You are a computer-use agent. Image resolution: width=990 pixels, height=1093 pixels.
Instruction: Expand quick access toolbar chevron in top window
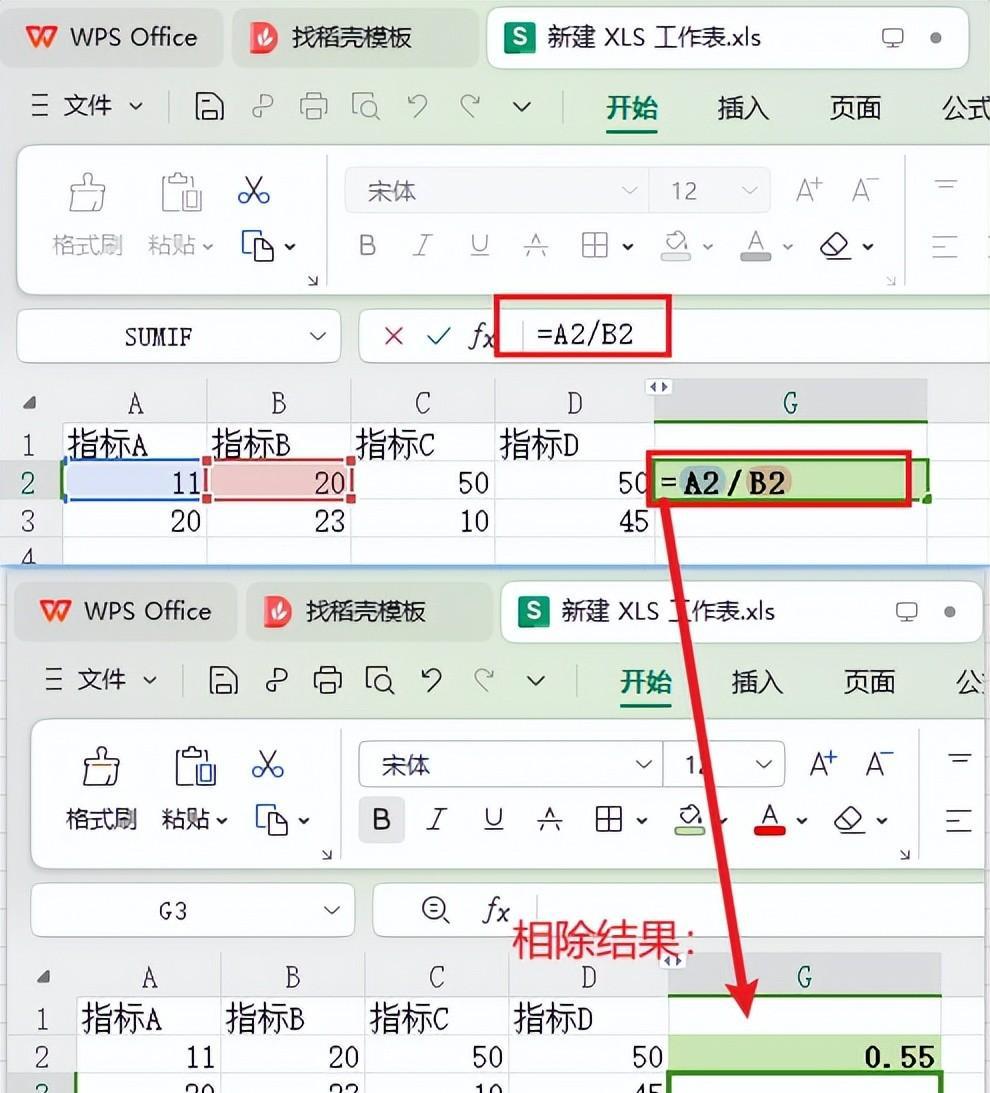click(522, 107)
